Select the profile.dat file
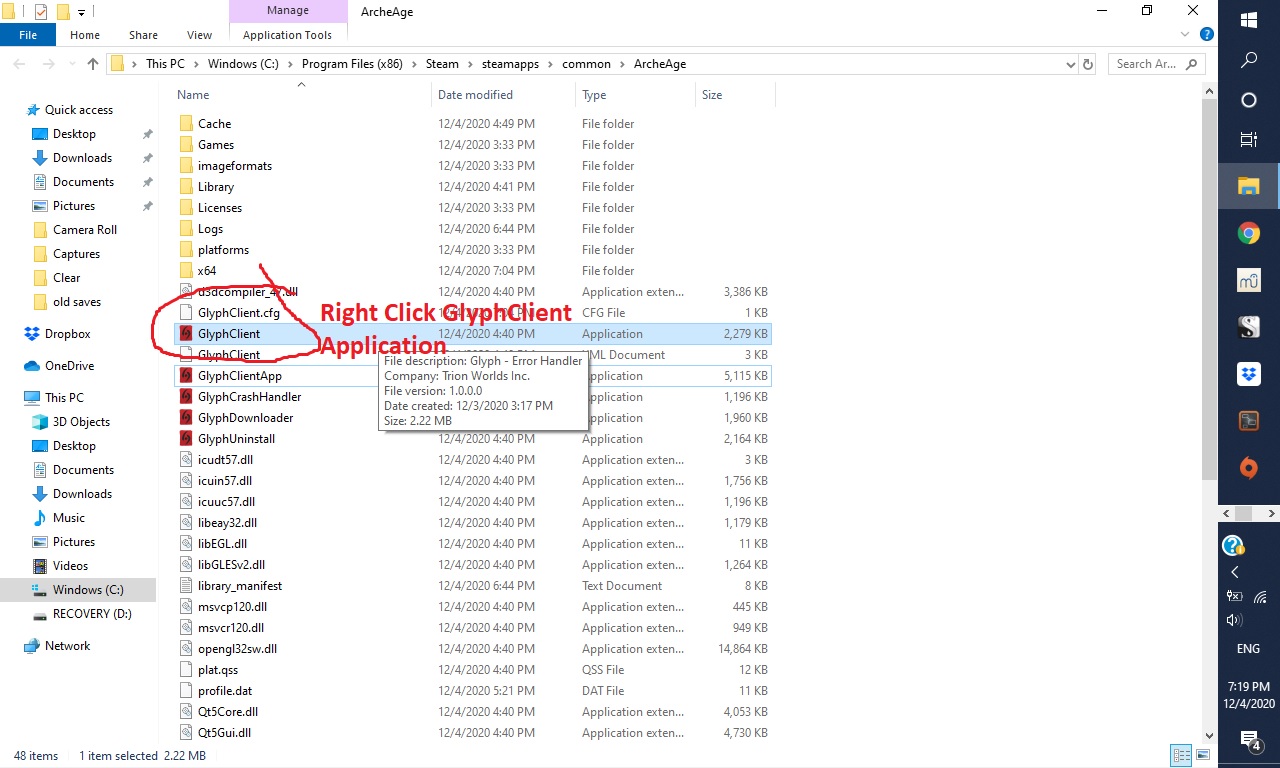1280x768 pixels. coord(225,691)
